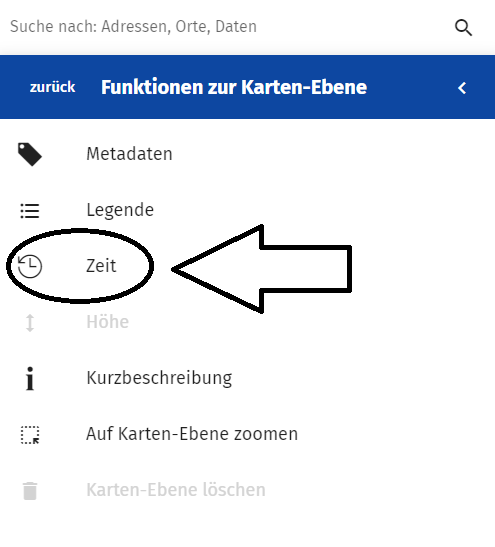This screenshot has height=547, width=495.
Task: Click the zoom-to-layer dashed square icon
Action: click(x=30, y=435)
